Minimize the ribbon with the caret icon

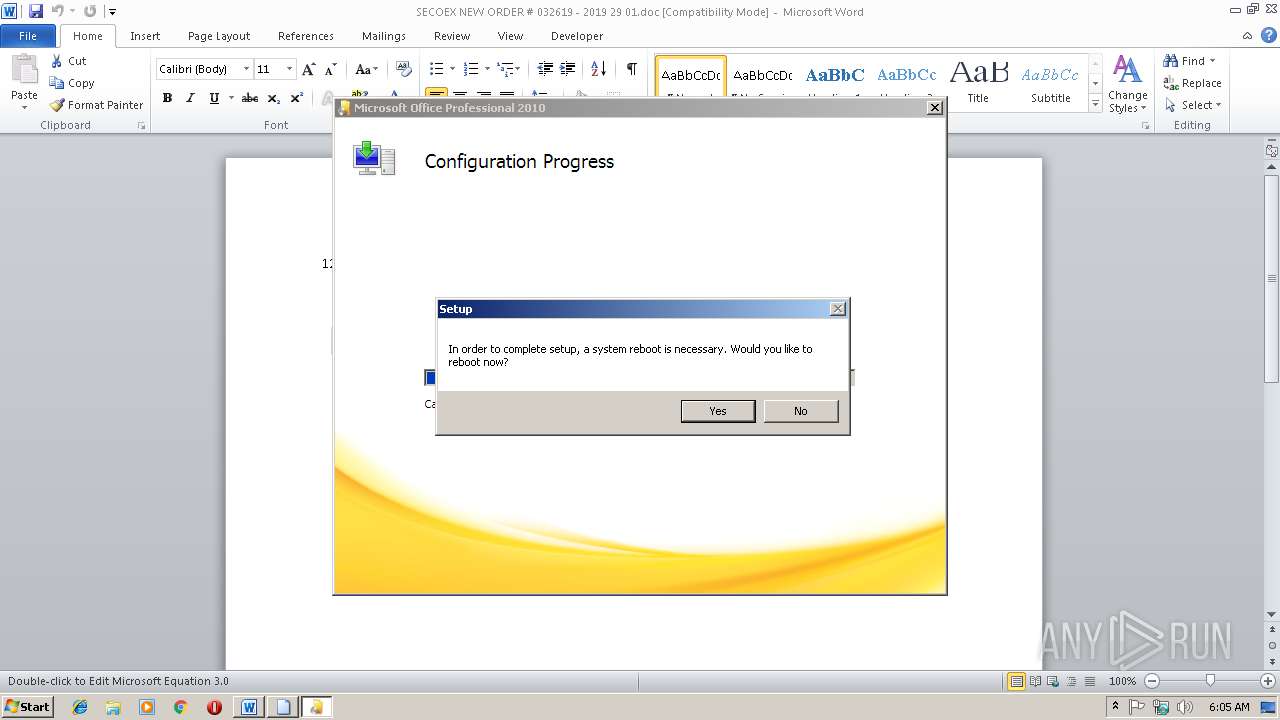coord(1248,36)
